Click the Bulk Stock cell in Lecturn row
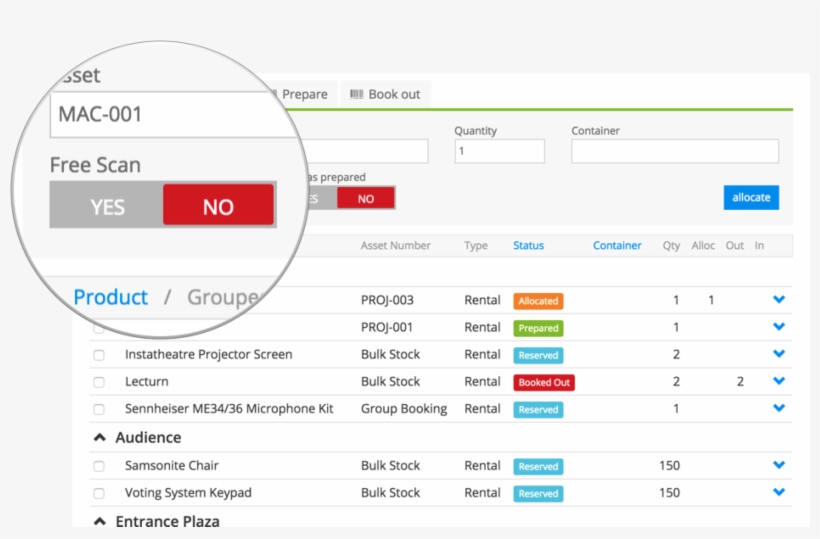The image size is (820, 539). (x=390, y=382)
